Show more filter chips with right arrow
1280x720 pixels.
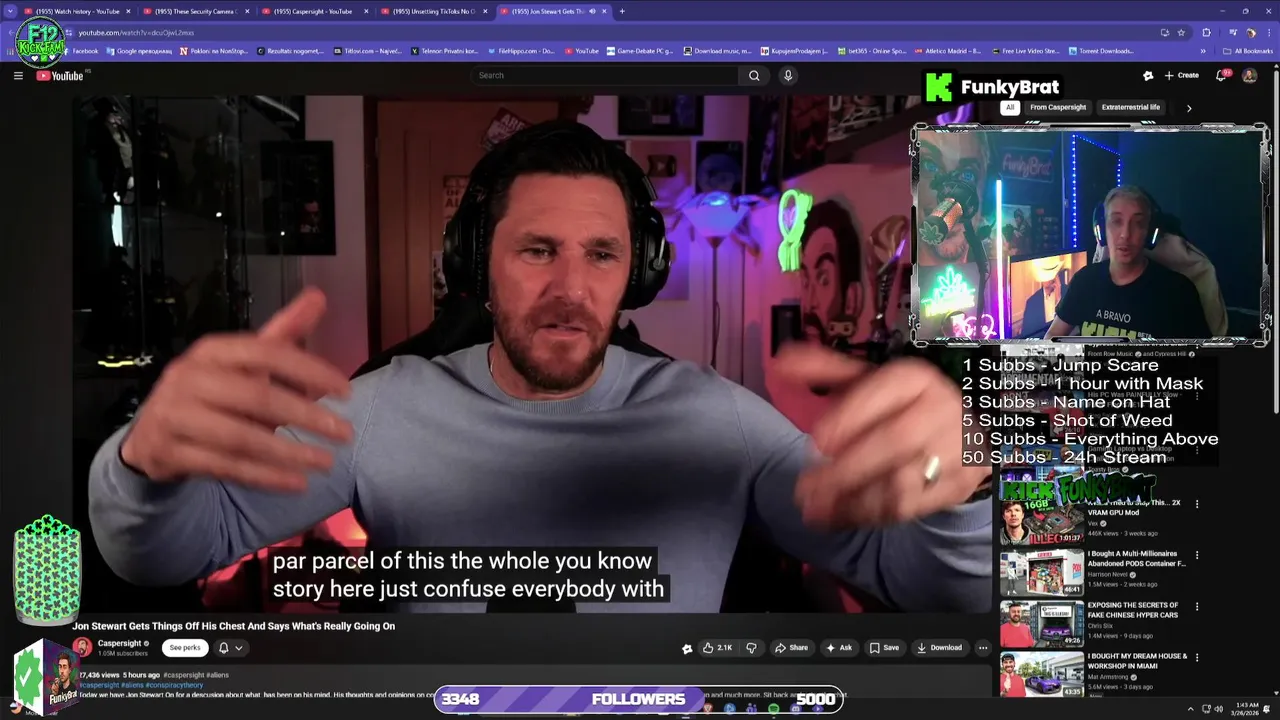pos(1189,107)
